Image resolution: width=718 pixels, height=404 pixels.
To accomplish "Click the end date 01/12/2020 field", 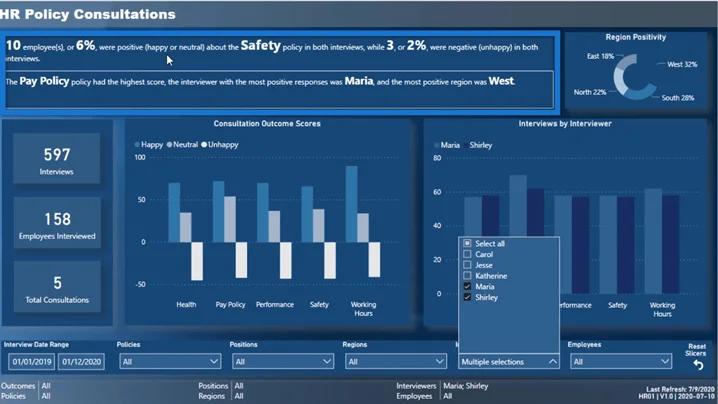I will click(x=82, y=361).
